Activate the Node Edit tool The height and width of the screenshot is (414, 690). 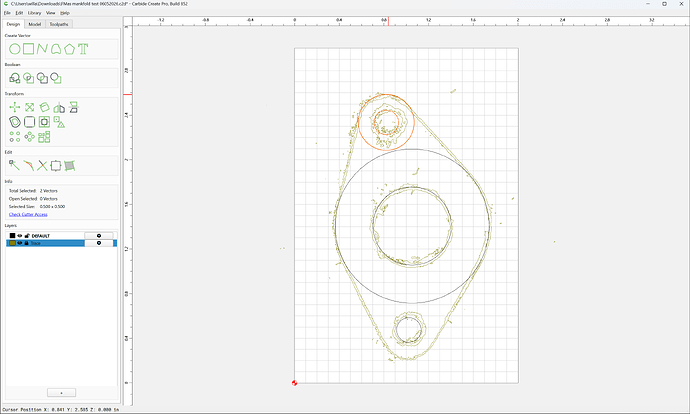[x=14, y=165]
